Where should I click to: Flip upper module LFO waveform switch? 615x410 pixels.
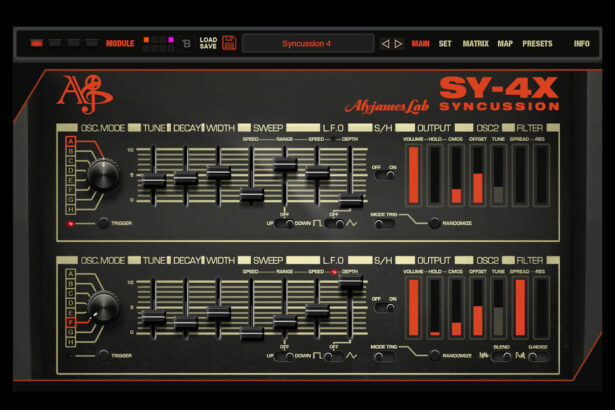pos(335,223)
